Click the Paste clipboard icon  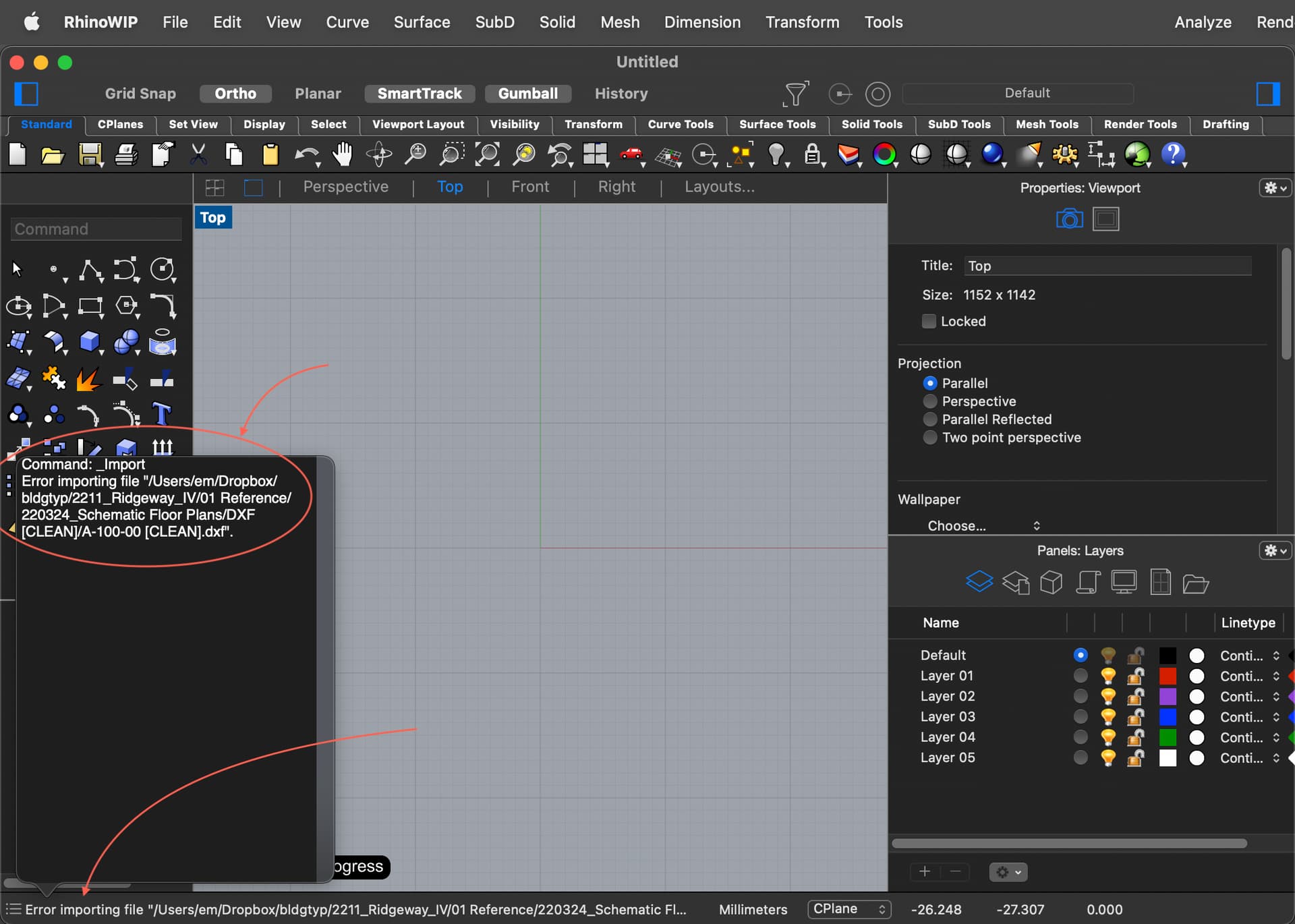click(270, 154)
